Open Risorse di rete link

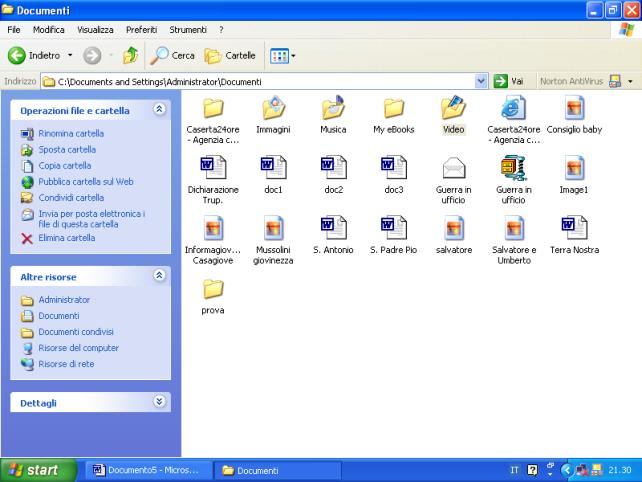point(66,364)
